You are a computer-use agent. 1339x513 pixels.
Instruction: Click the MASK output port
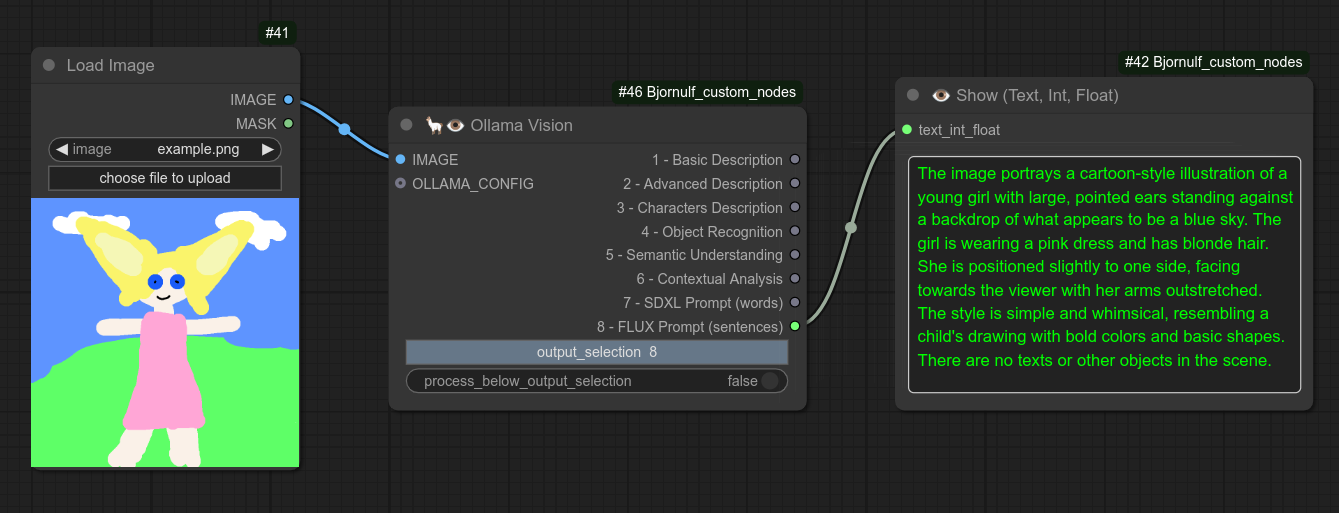point(289,124)
